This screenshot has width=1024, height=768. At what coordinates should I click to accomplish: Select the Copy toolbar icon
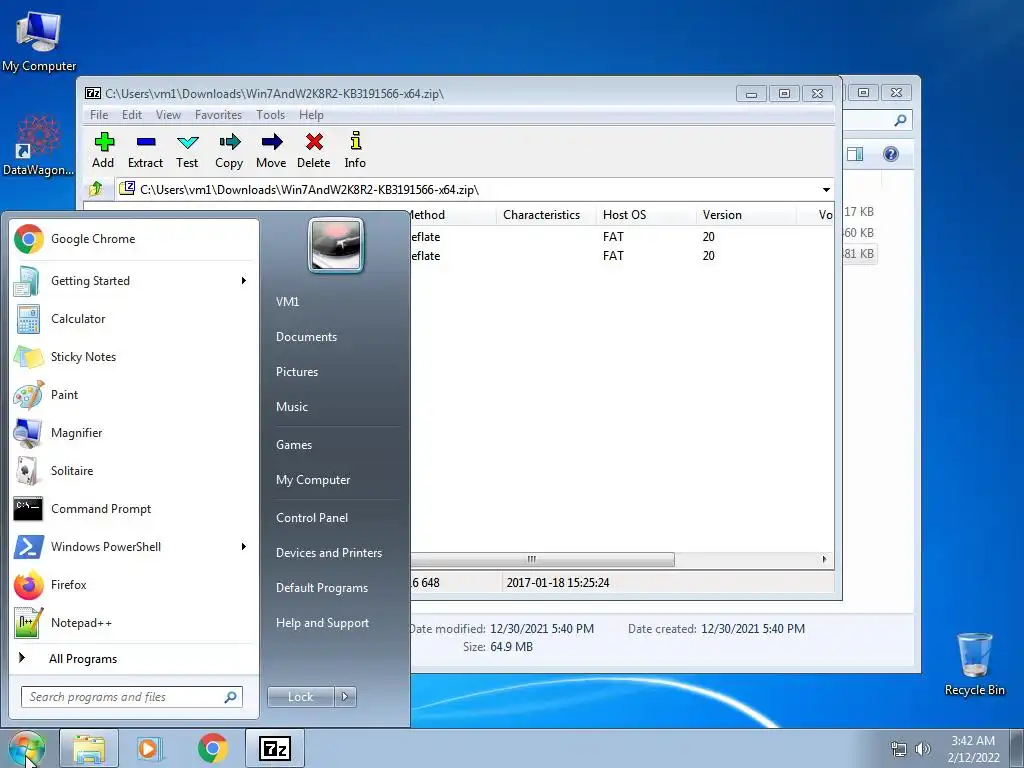pos(229,150)
